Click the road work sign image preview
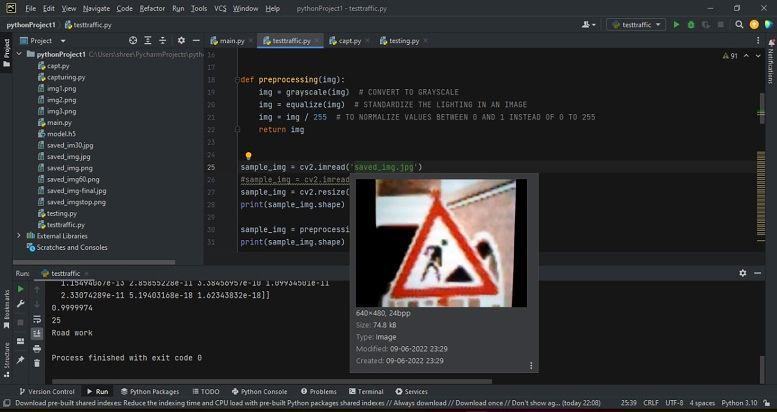The image size is (777, 412). point(441,243)
